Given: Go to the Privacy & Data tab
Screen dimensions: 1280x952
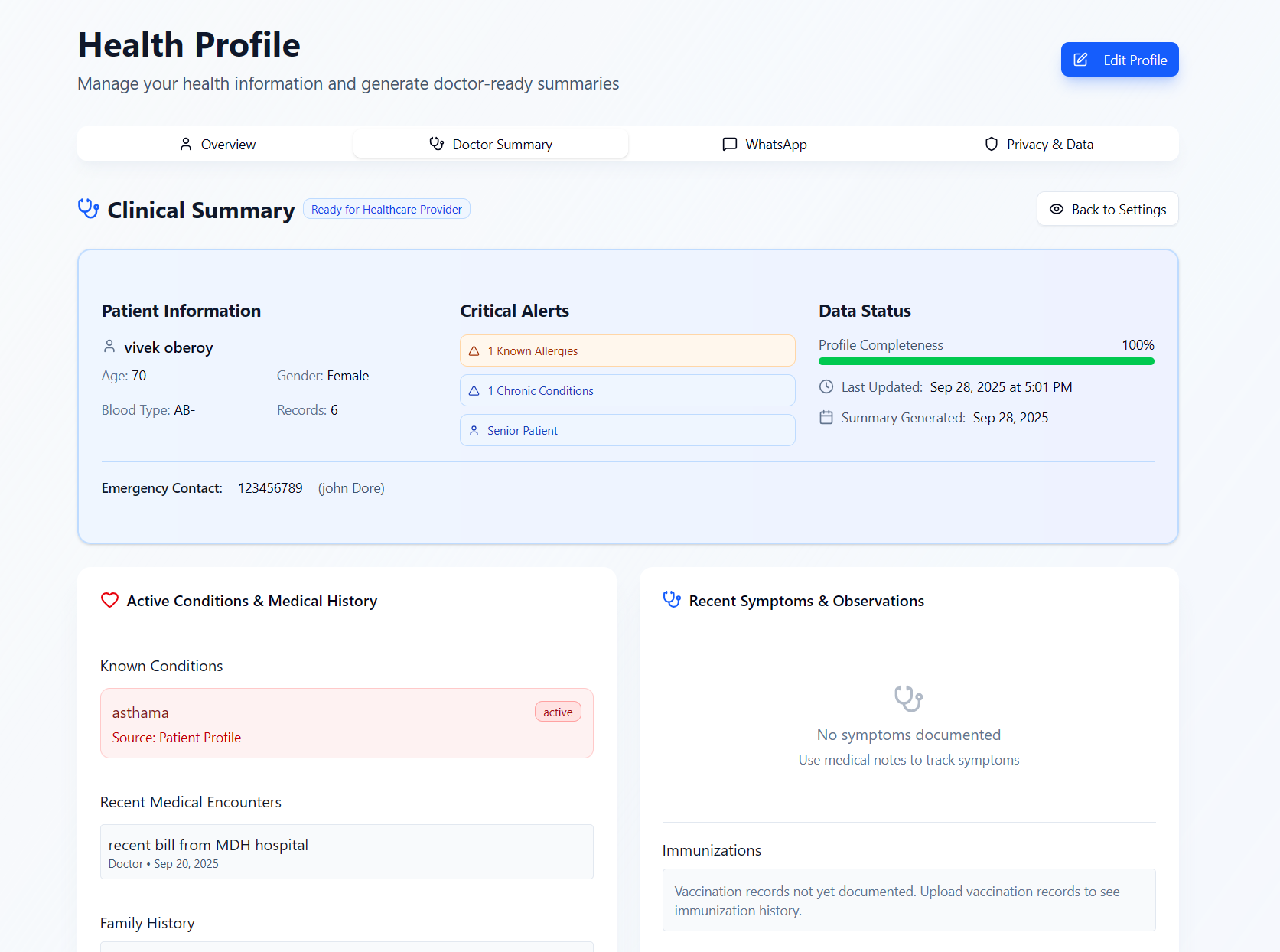Looking at the screenshot, I should tap(1039, 144).
